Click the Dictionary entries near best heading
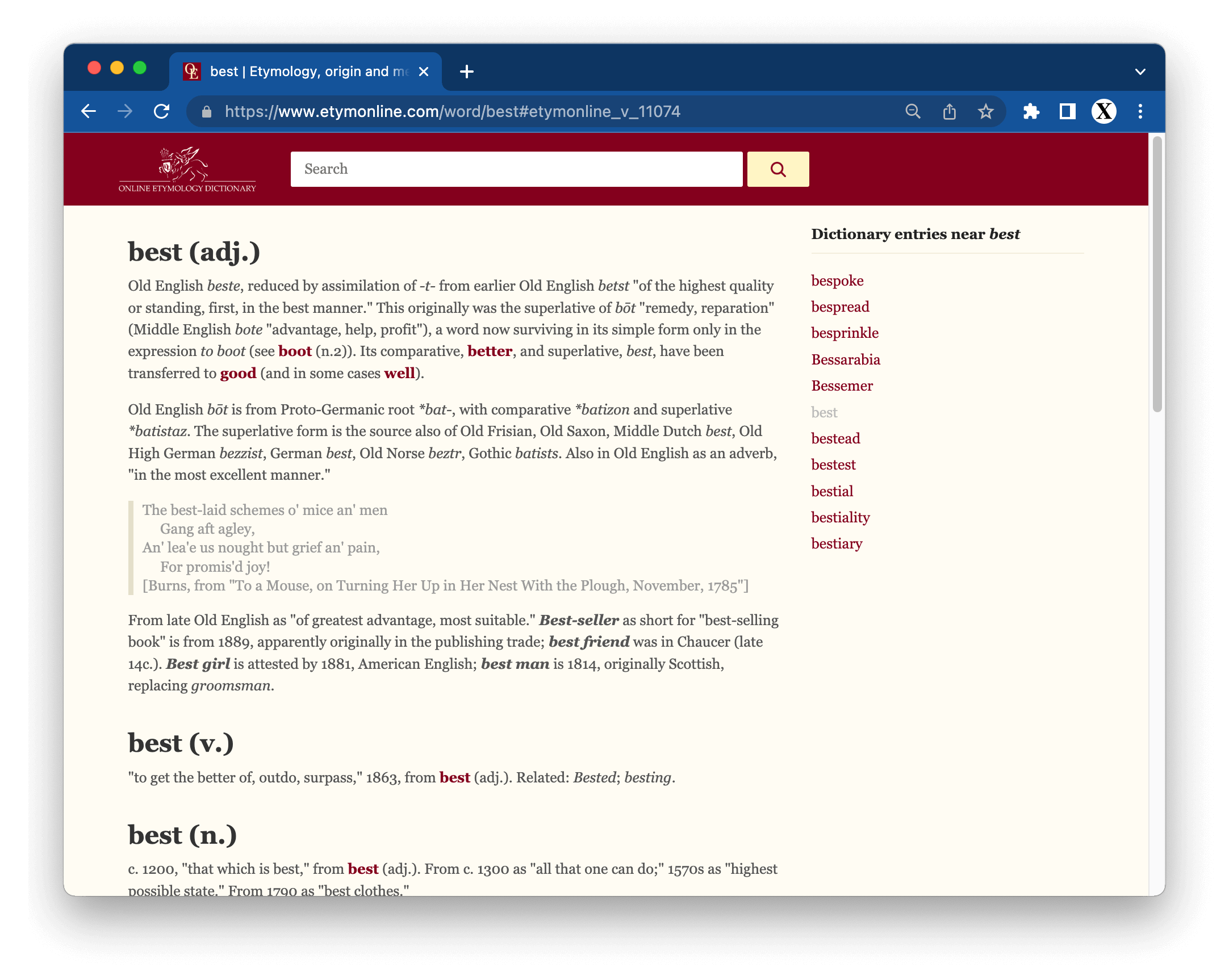This screenshot has width=1229, height=980. [915, 234]
